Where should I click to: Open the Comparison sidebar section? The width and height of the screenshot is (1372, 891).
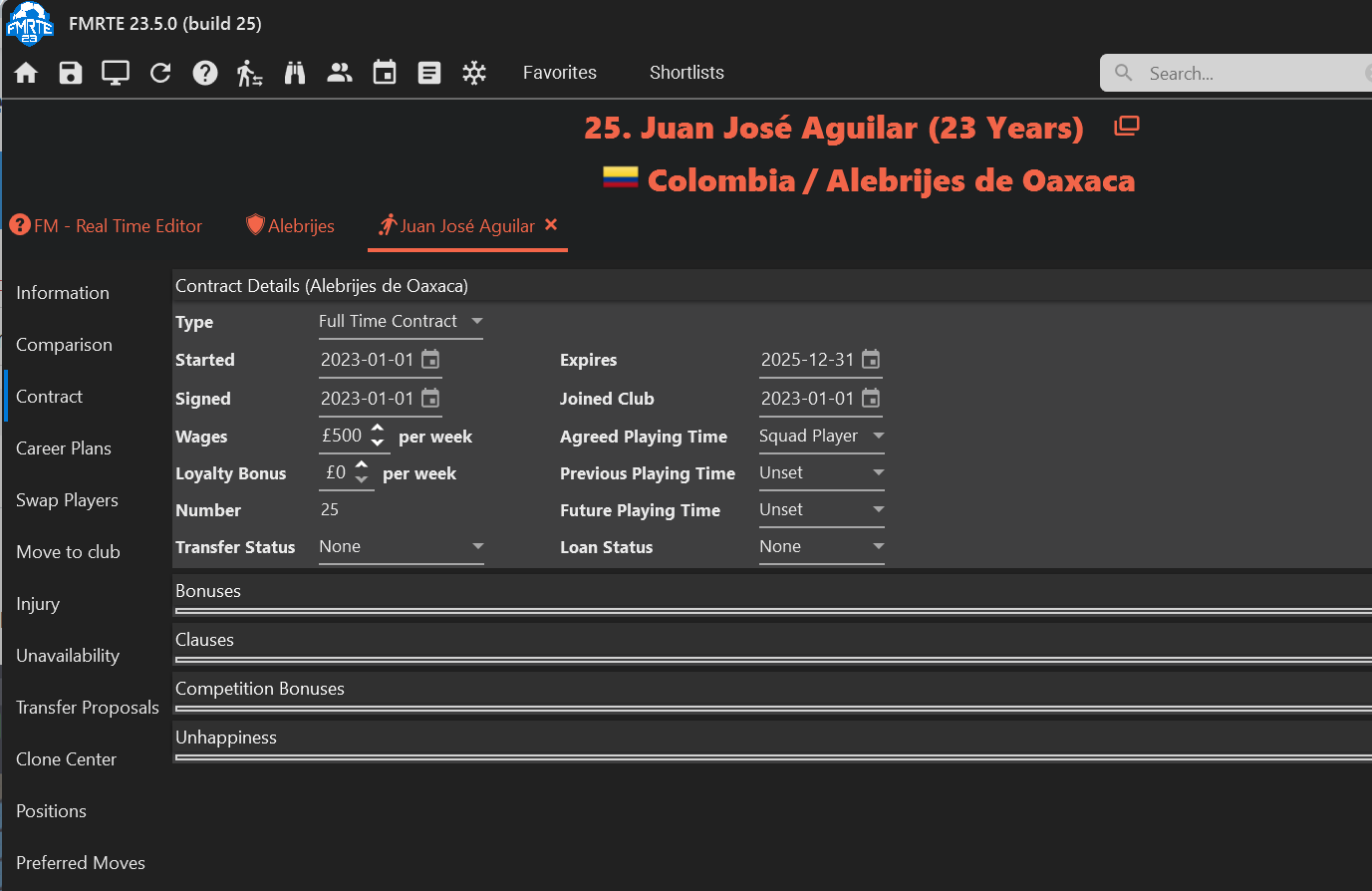click(64, 345)
